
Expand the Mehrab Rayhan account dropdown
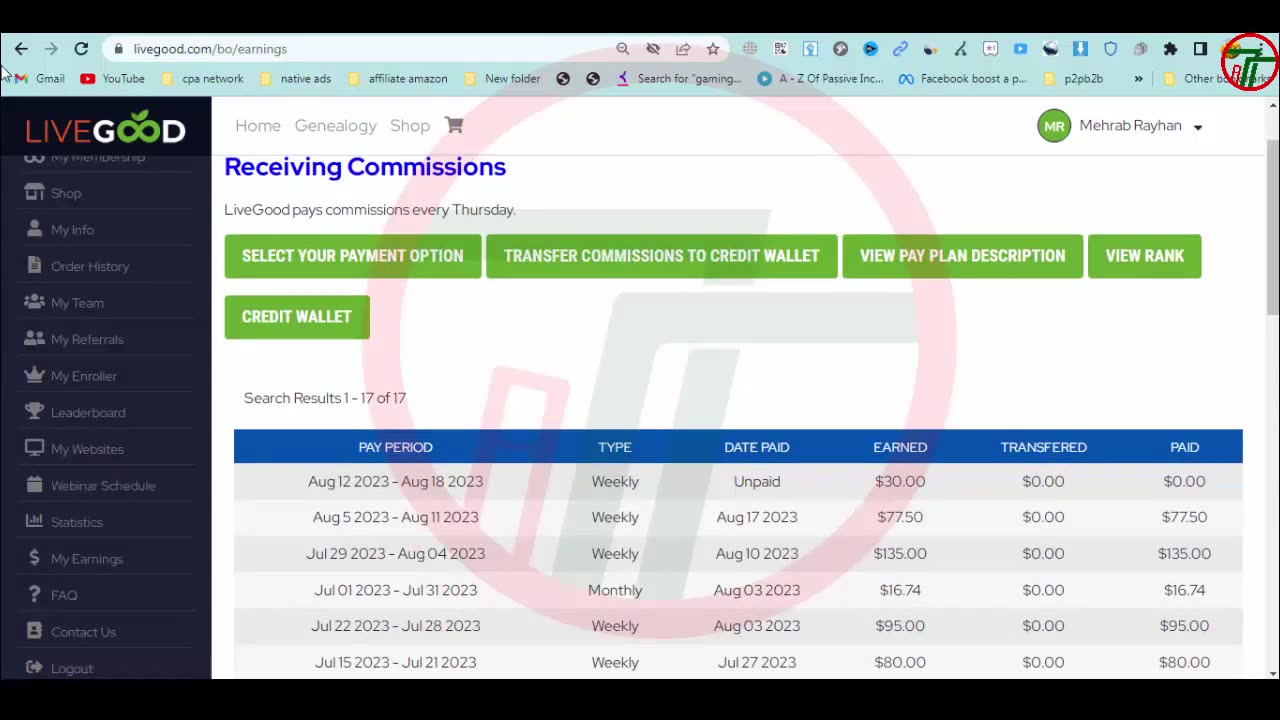[1198, 127]
